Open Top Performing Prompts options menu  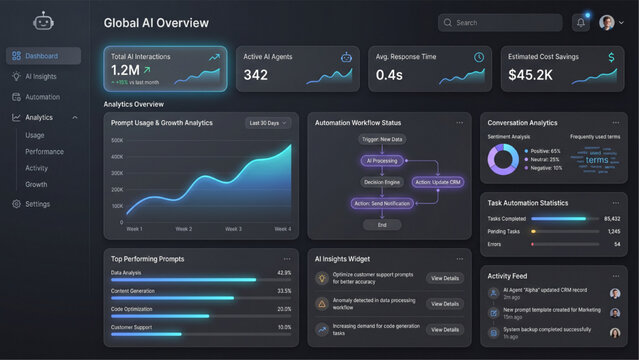tap(287, 259)
